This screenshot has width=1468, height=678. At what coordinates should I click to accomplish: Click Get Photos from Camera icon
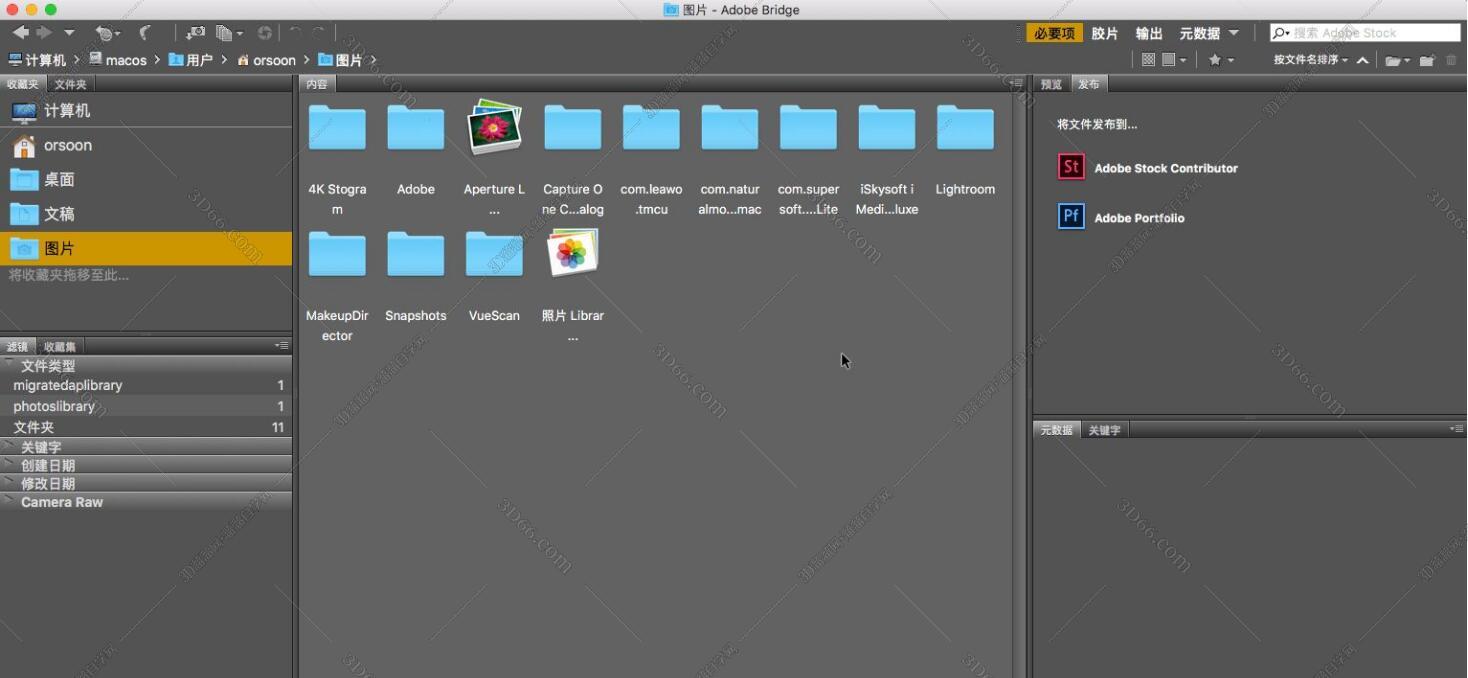(x=196, y=33)
